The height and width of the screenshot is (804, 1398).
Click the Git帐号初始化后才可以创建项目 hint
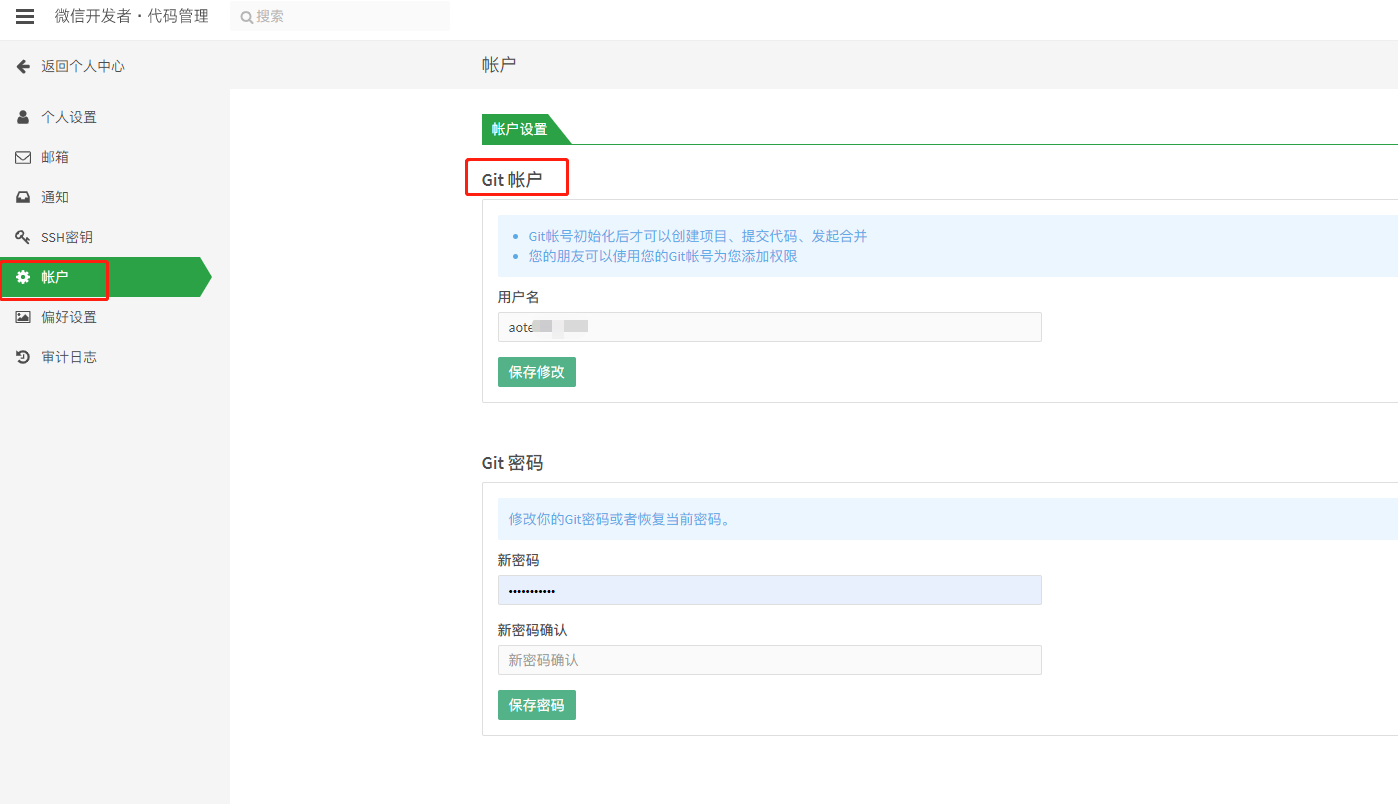pyautogui.click(x=698, y=236)
